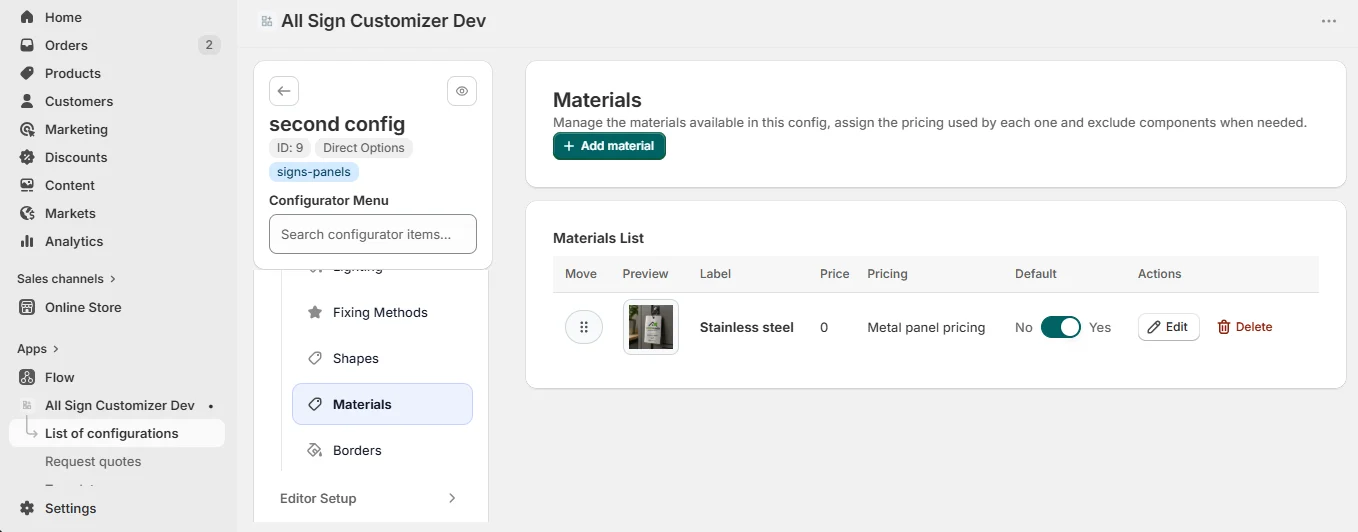Click the Orders bag icon
The width and height of the screenshot is (1358, 532).
coord(27,45)
